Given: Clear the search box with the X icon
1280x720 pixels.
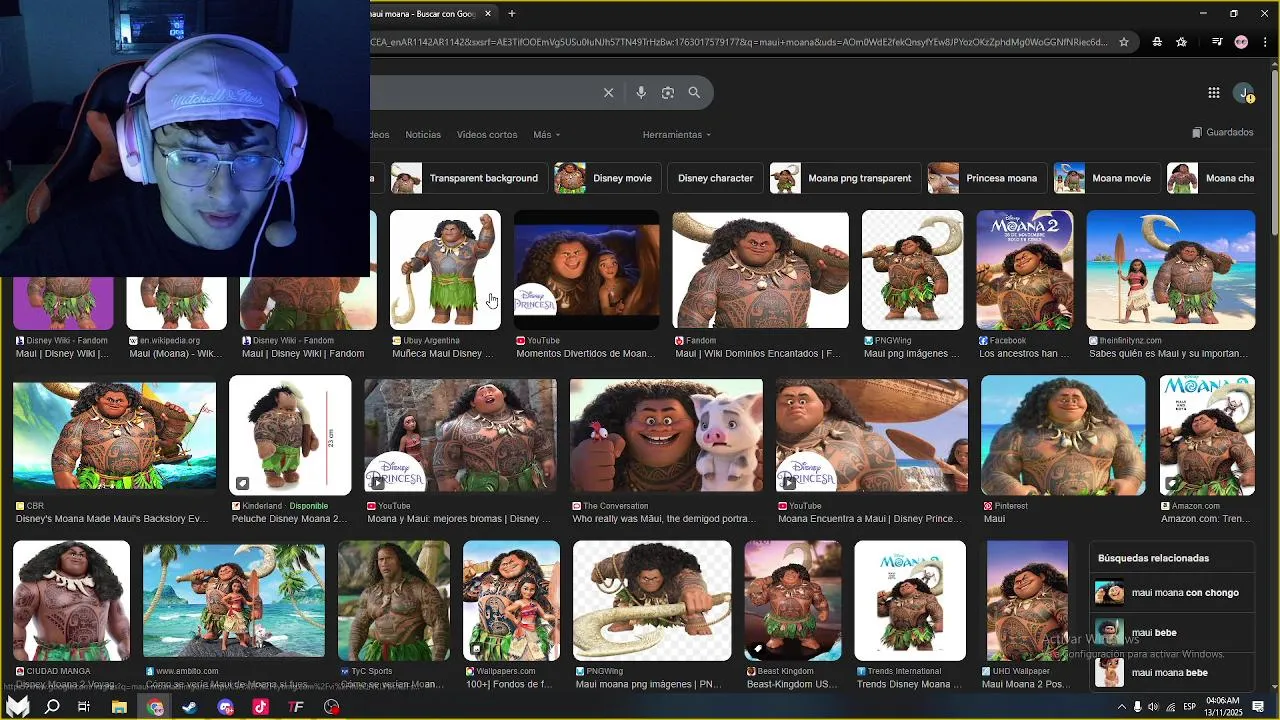Looking at the screenshot, I should 608,93.
